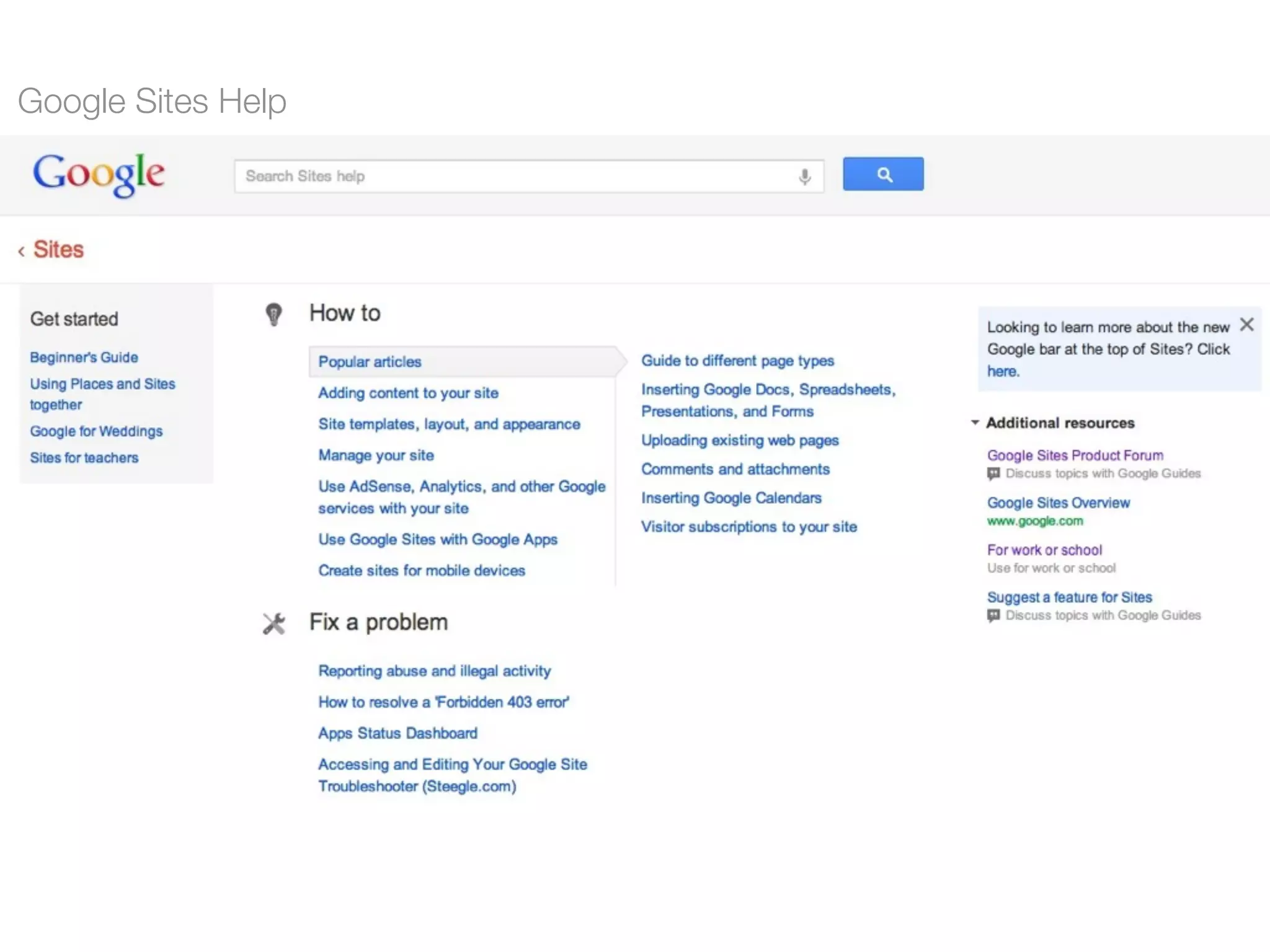The width and height of the screenshot is (1270, 952).
Task: Open For work or school link
Action: coord(1045,550)
